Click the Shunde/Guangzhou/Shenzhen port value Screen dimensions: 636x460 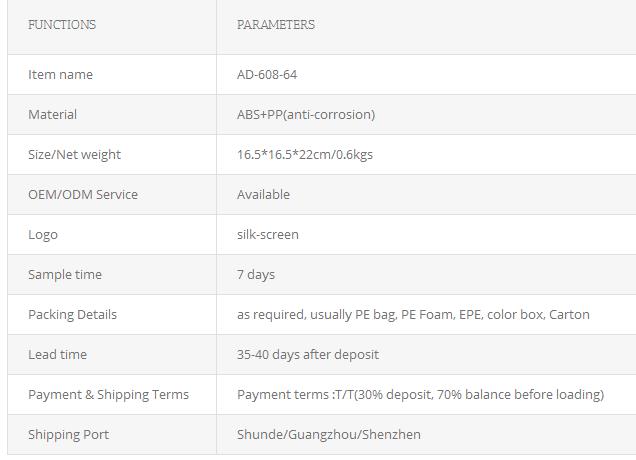point(329,434)
